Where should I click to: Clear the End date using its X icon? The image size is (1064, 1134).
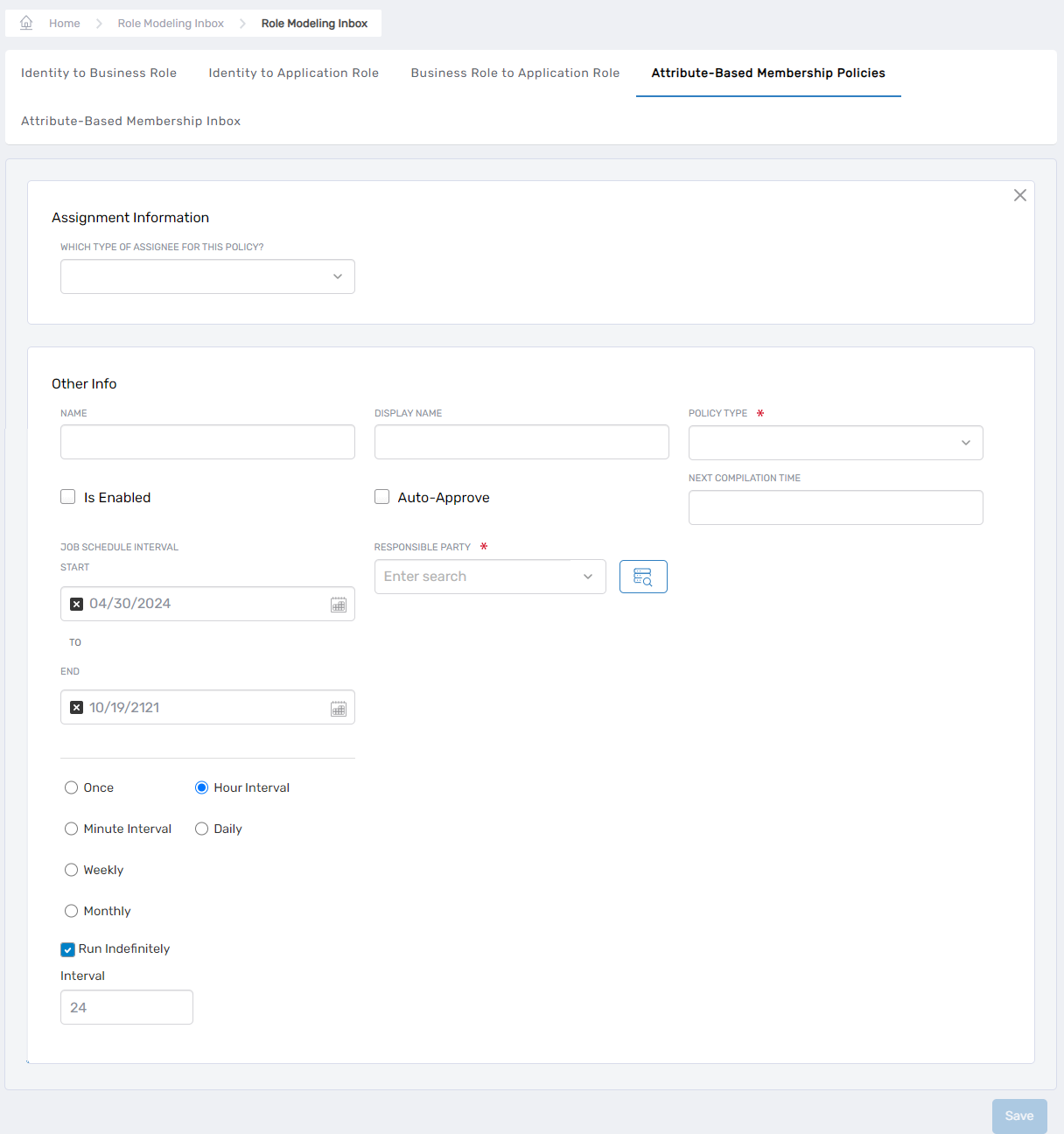pos(76,707)
